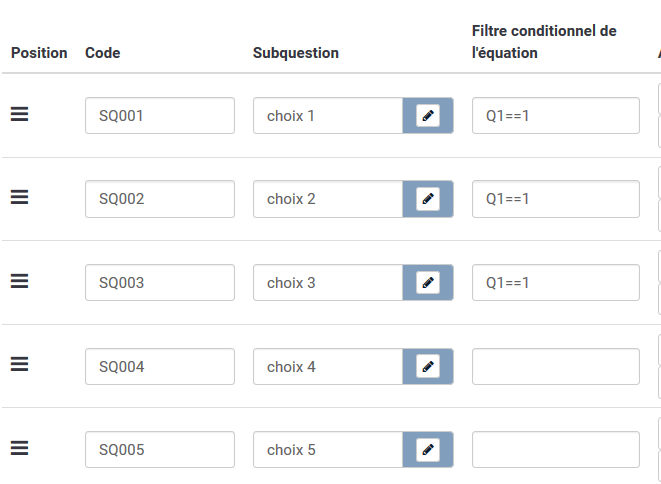Open the pencil editor for choix 3
Viewport: 661px width, 484px height.
pyautogui.click(x=428, y=283)
